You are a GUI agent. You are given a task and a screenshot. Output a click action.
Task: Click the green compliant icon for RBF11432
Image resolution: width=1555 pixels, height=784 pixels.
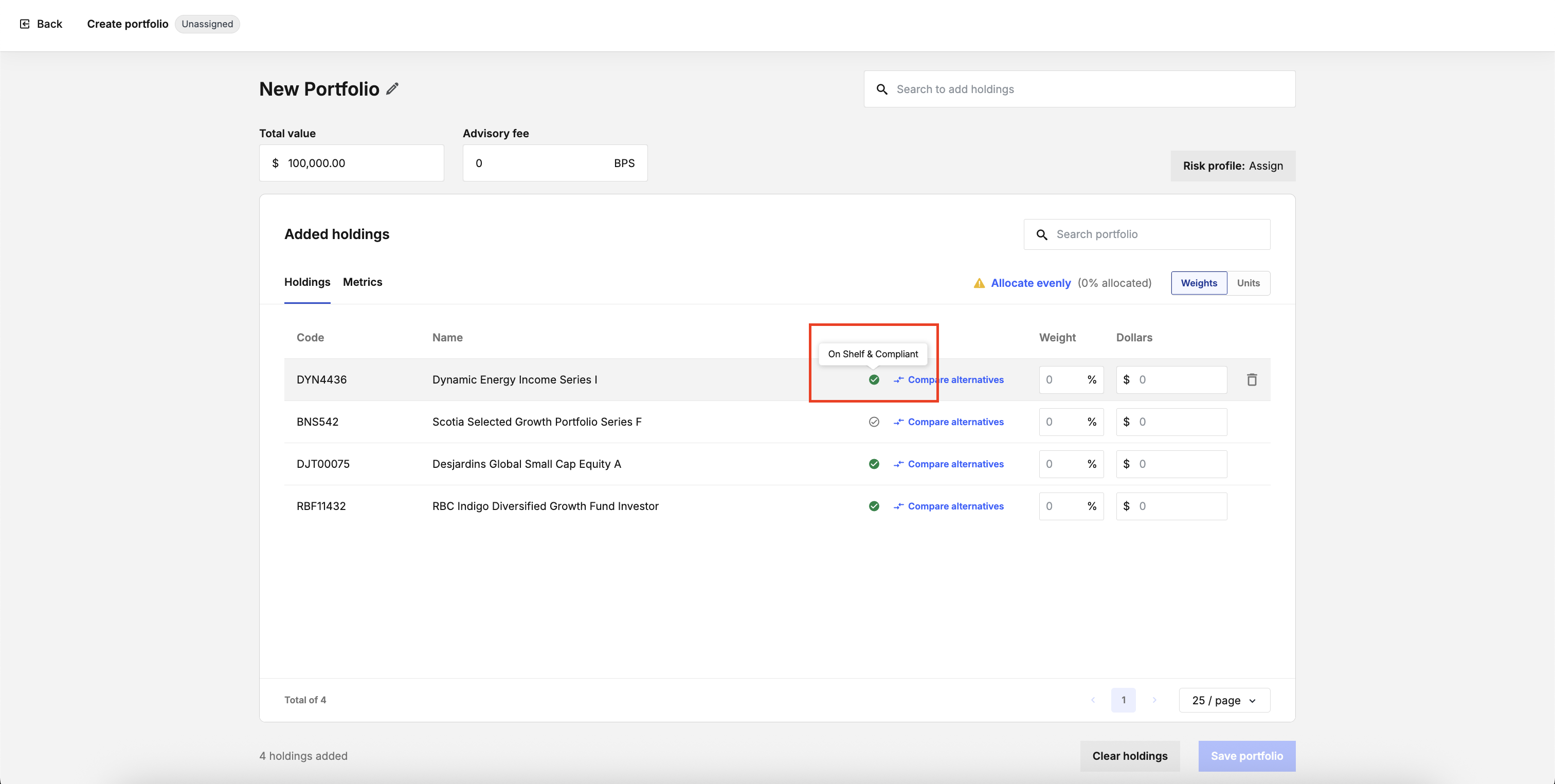coord(874,506)
